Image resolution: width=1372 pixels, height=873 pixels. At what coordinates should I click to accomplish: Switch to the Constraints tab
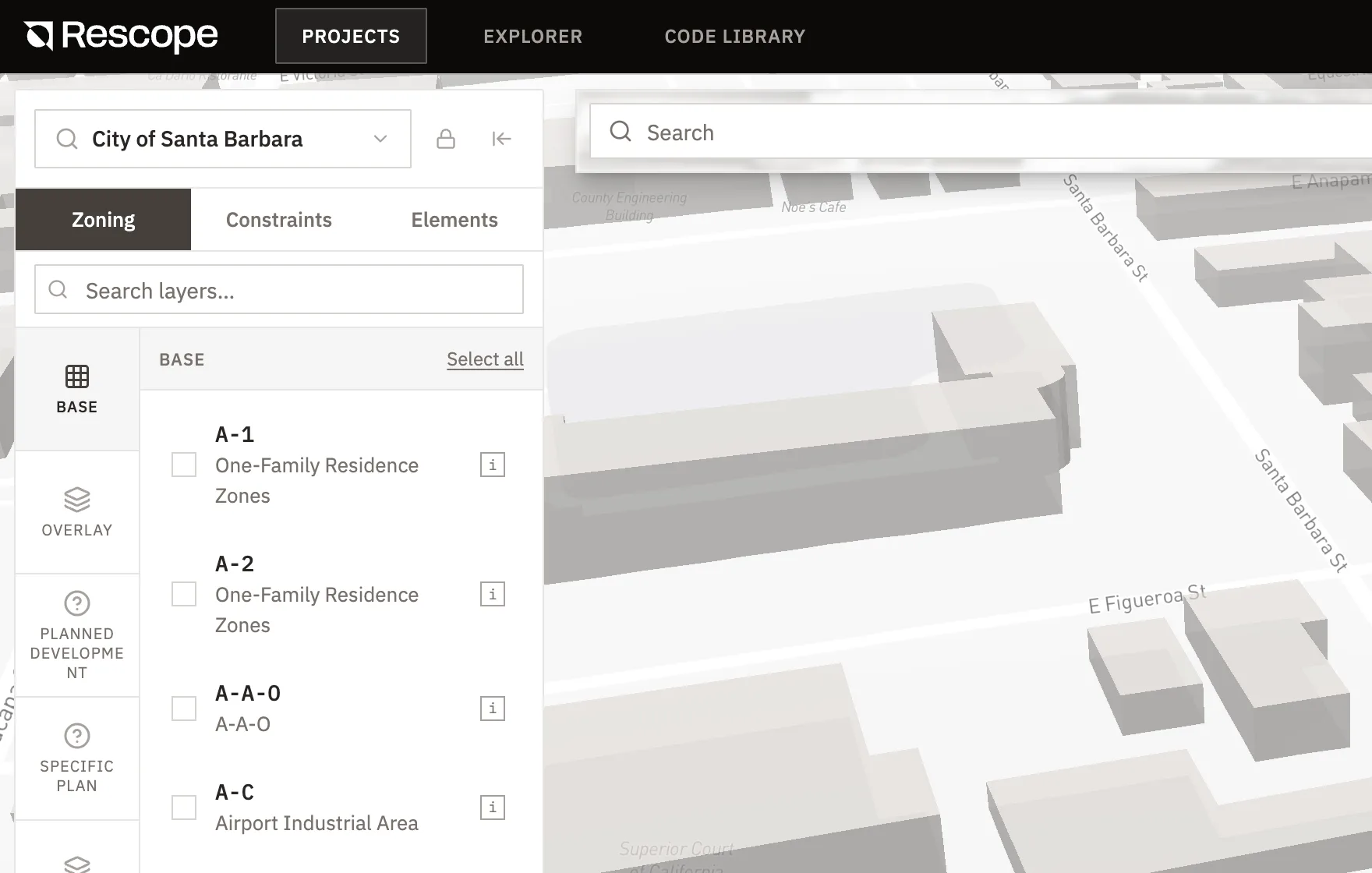pos(279,220)
